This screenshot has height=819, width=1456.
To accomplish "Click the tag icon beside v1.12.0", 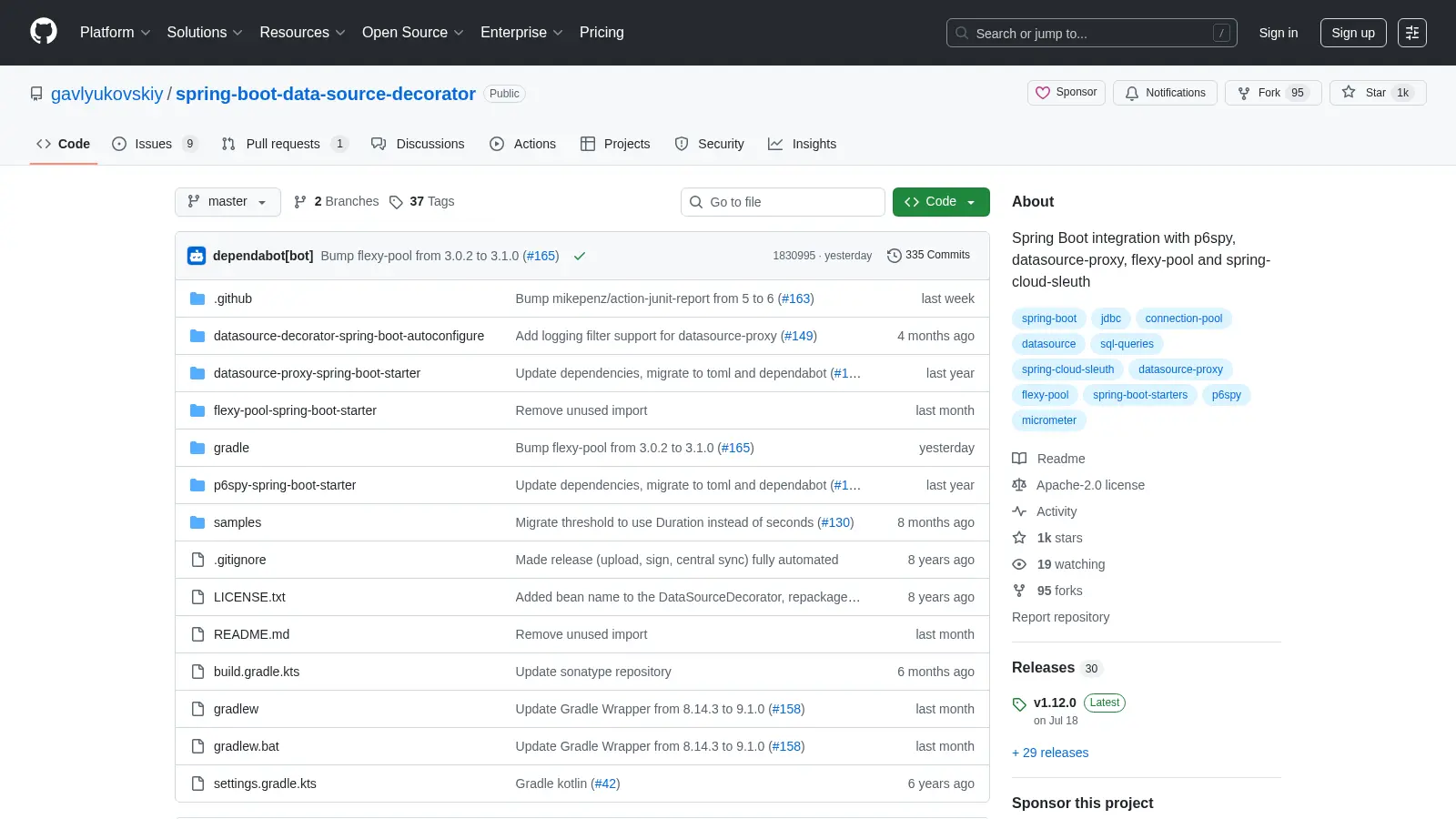I will coord(1019,704).
